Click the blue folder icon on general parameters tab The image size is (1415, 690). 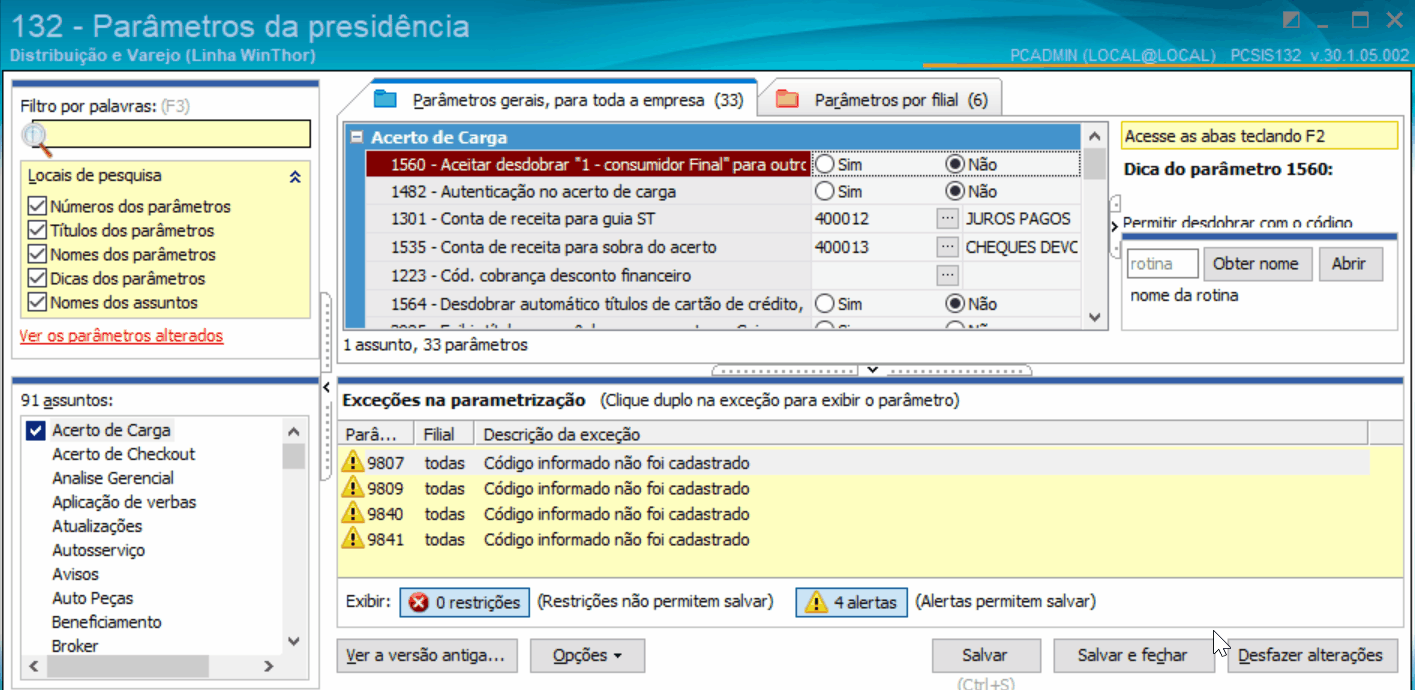click(x=385, y=99)
